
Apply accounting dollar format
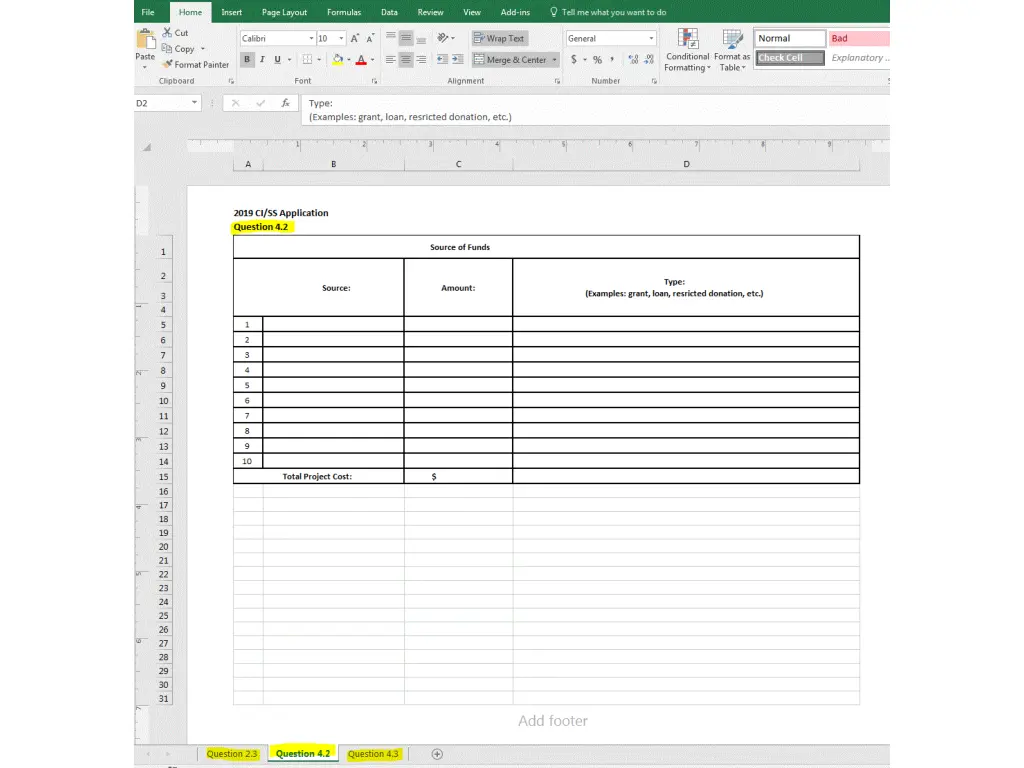574,59
